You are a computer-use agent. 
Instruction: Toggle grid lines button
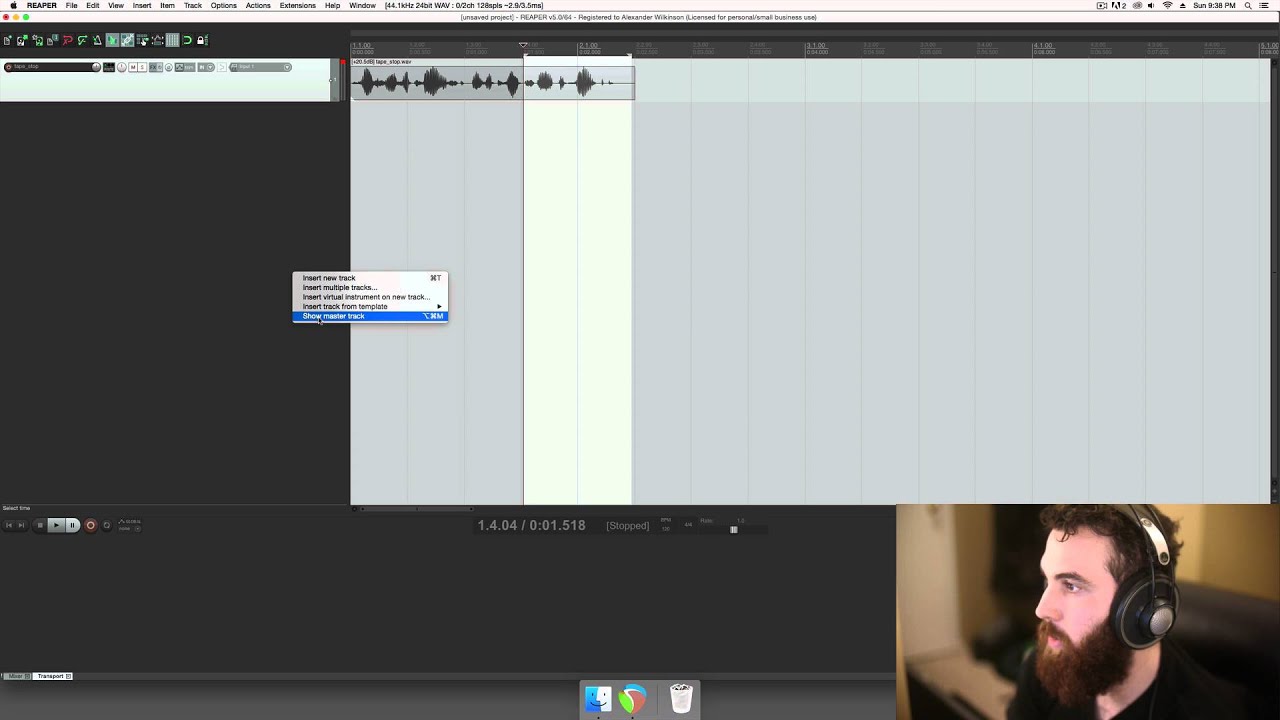(x=172, y=40)
